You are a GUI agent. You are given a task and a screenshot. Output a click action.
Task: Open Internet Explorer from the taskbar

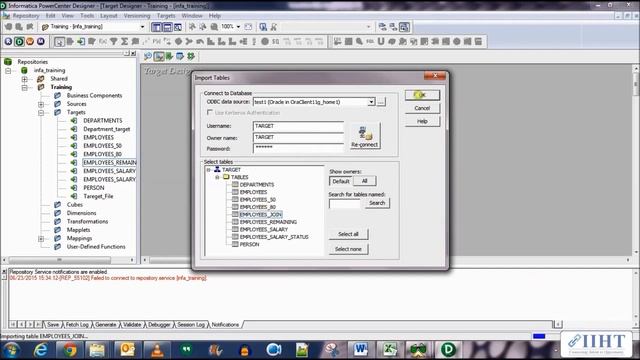tap(41, 350)
